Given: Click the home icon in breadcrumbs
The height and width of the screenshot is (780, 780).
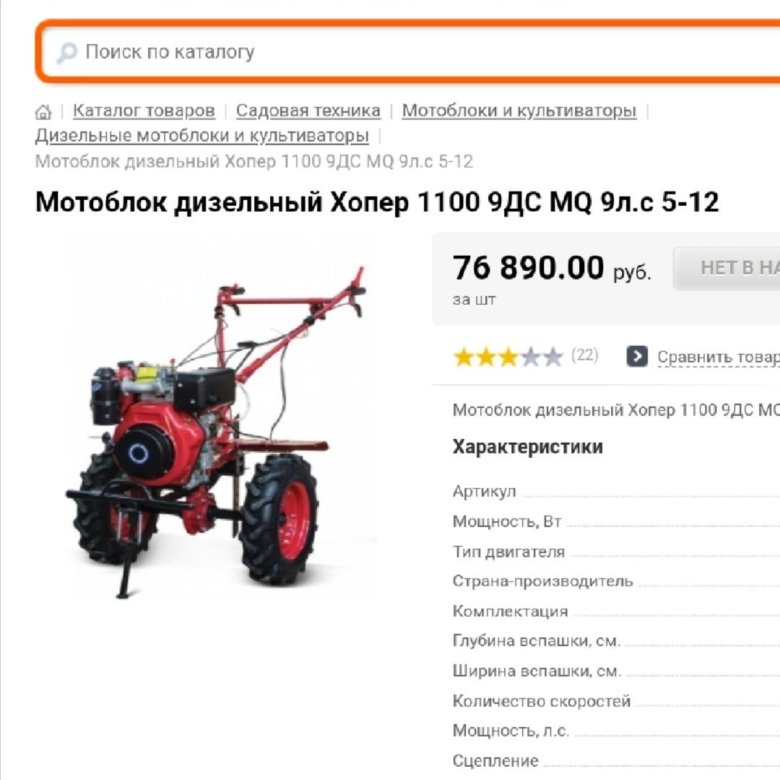Looking at the screenshot, I should point(43,112).
